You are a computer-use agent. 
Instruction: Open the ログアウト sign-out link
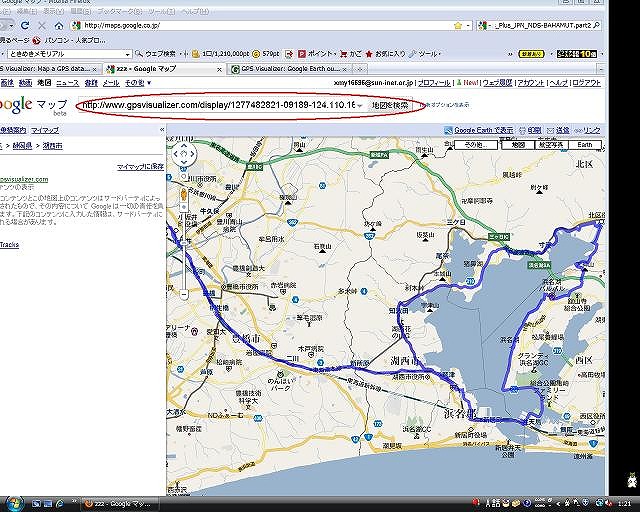coord(587,83)
